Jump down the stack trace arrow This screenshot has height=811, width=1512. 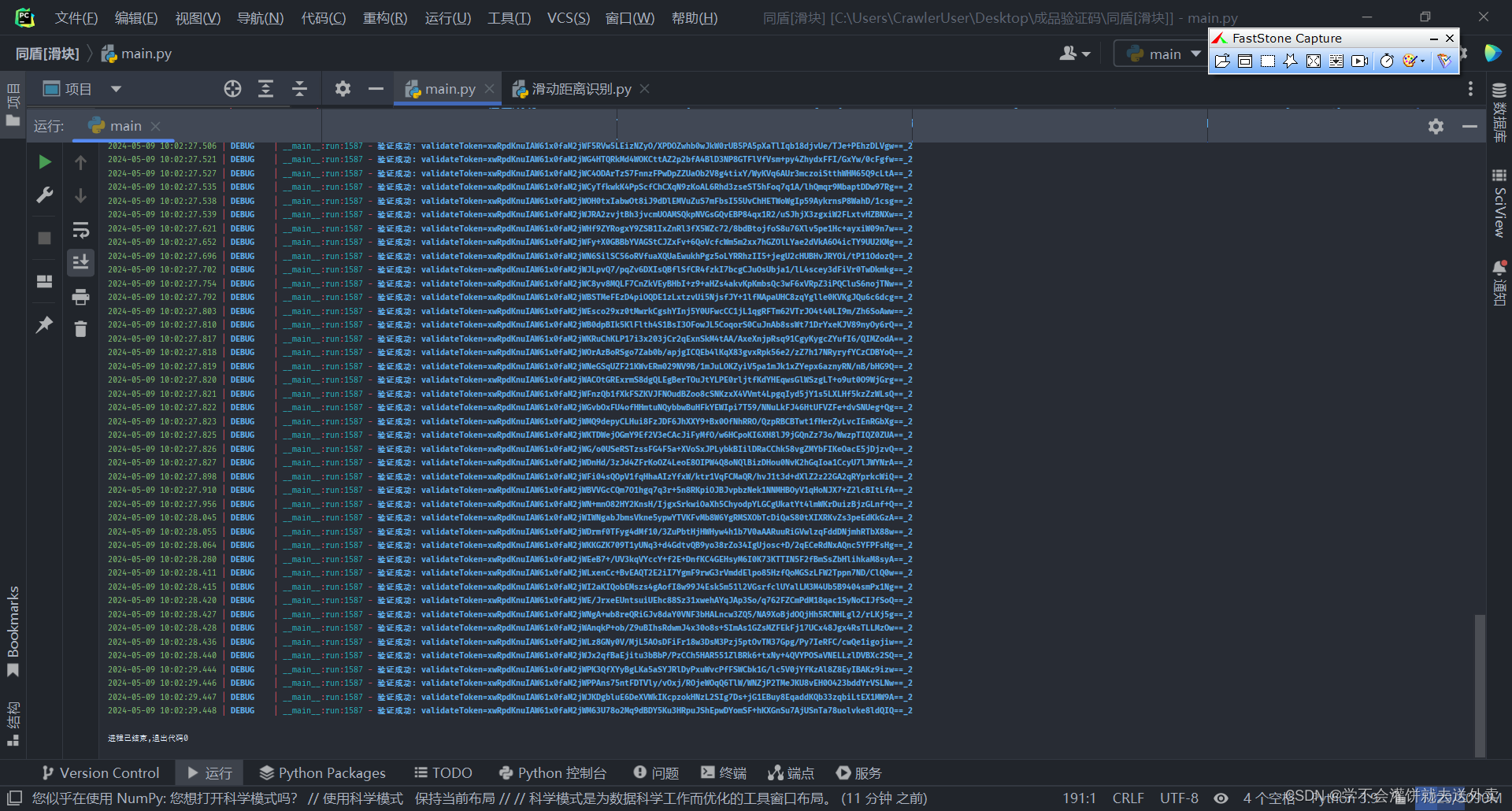click(x=80, y=195)
